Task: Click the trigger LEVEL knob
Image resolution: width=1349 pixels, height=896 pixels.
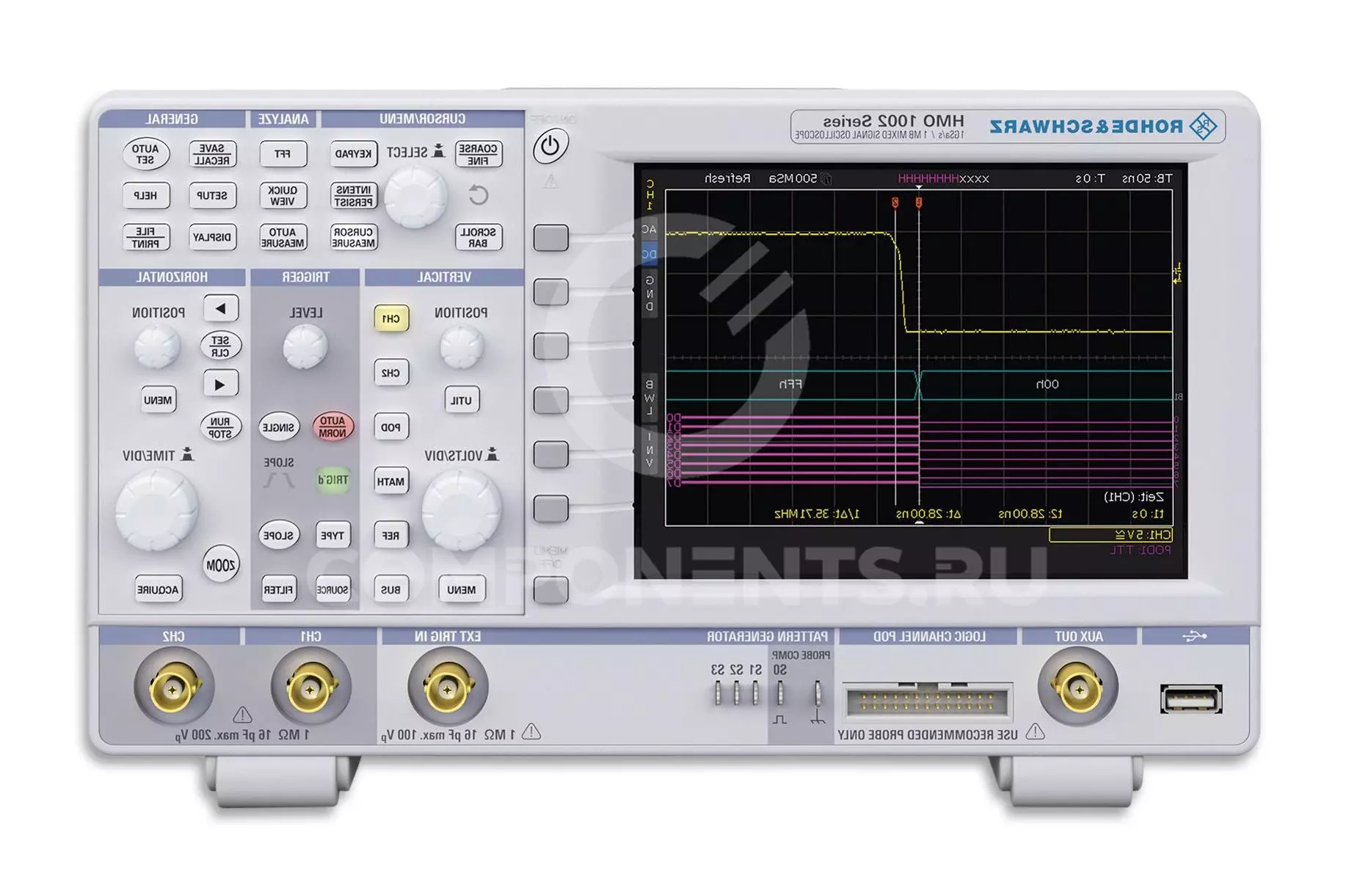Action: pyautogui.click(x=305, y=346)
